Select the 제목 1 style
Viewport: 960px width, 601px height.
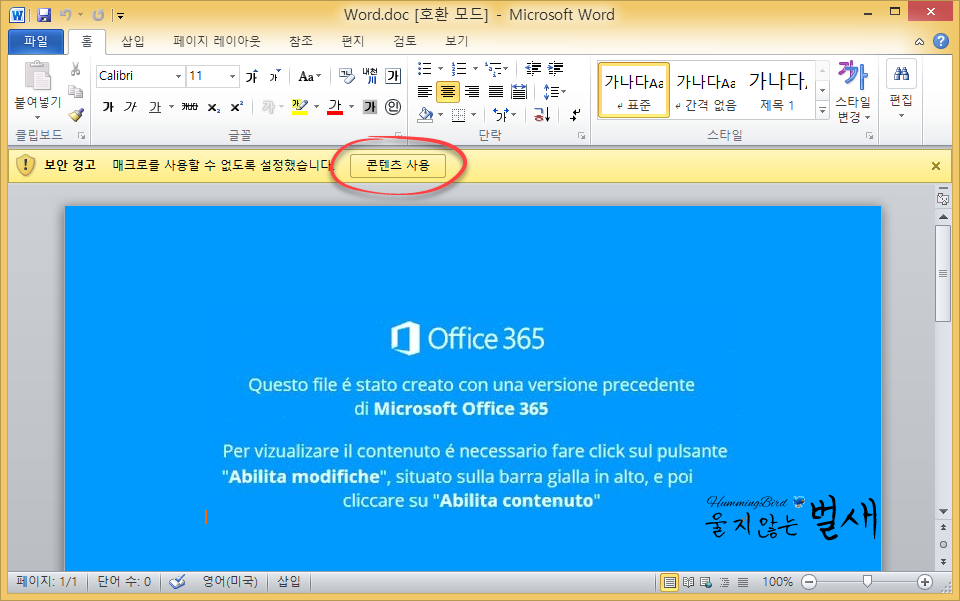[x=778, y=90]
